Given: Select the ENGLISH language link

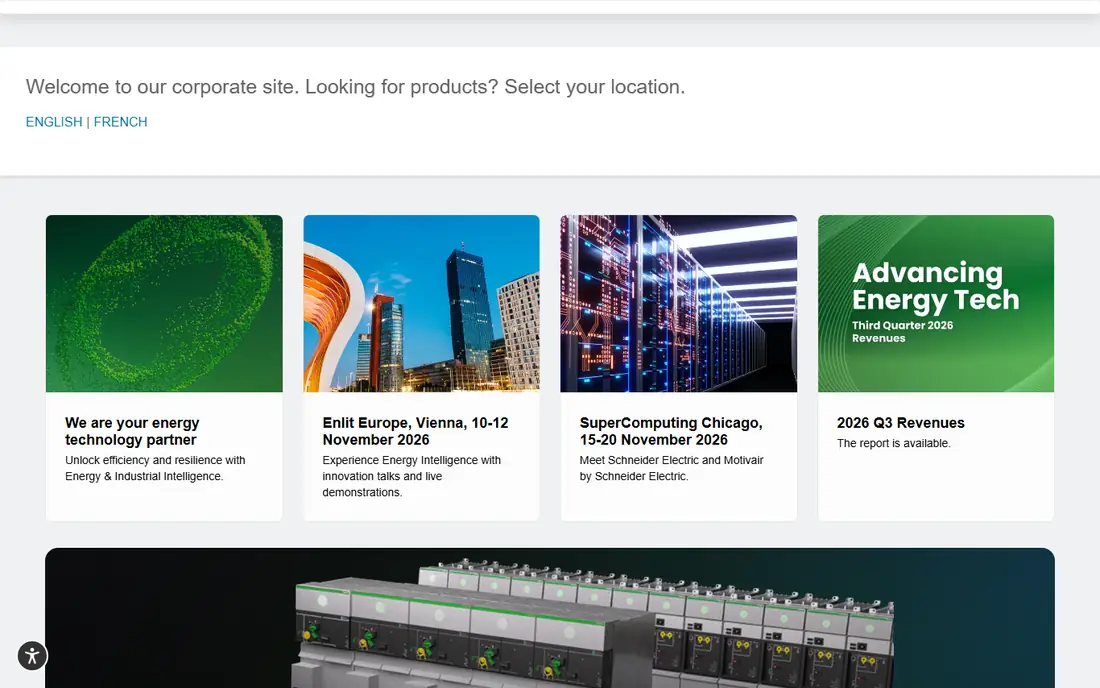Looking at the screenshot, I should pos(54,122).
